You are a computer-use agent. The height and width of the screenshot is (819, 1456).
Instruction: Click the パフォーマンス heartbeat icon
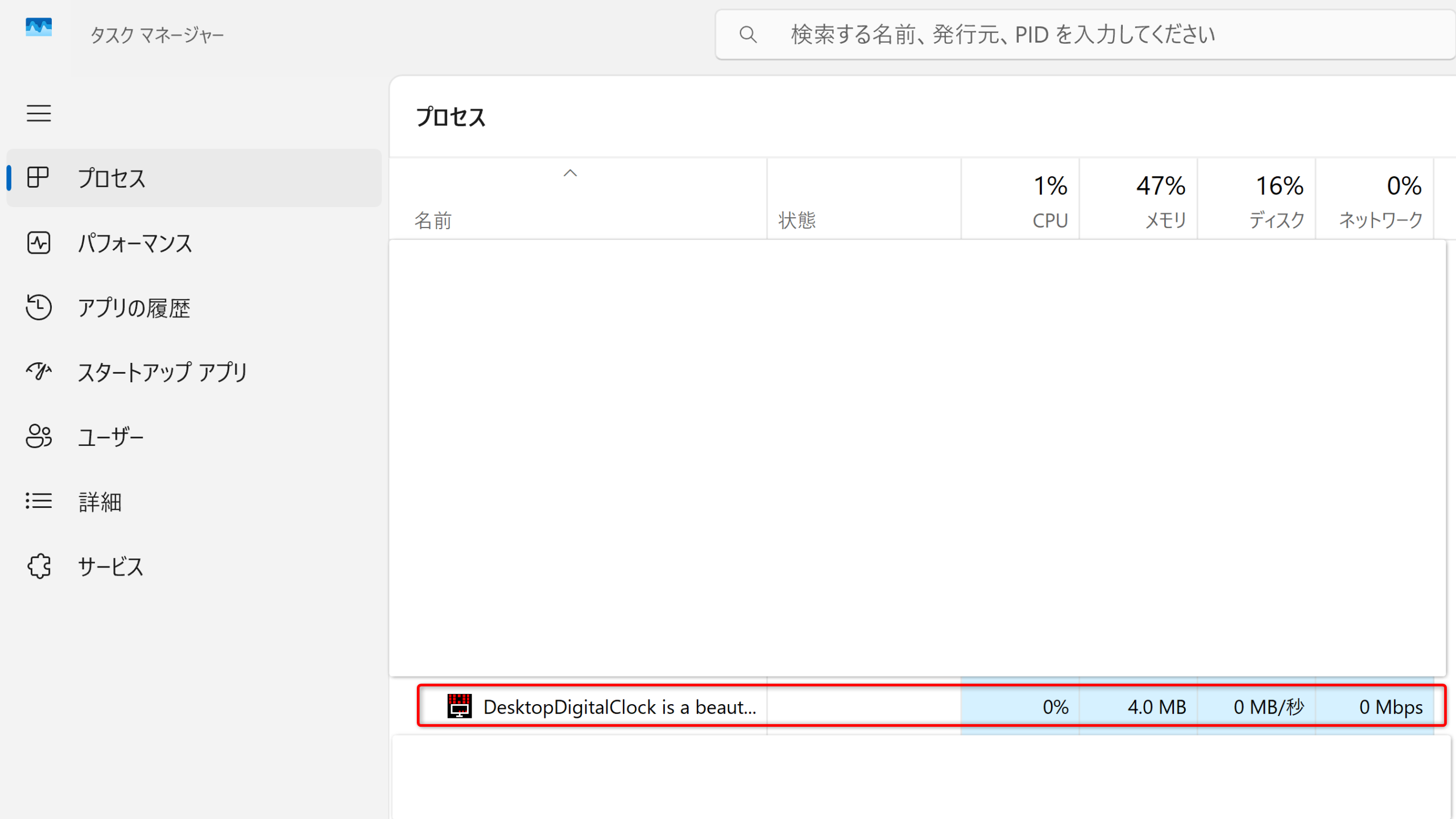coord(38,243)
